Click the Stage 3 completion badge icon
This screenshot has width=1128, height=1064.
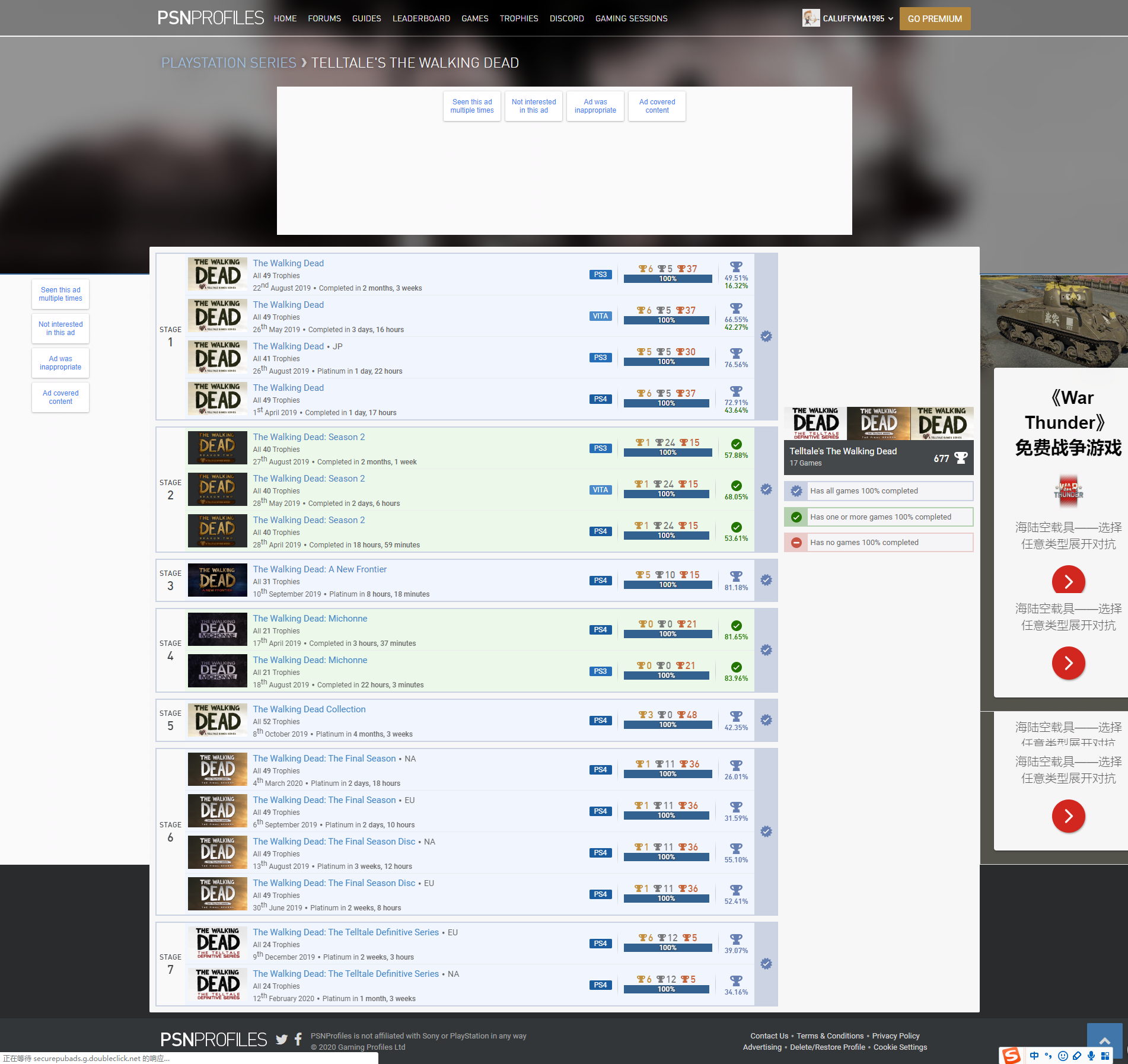(766, 580)
